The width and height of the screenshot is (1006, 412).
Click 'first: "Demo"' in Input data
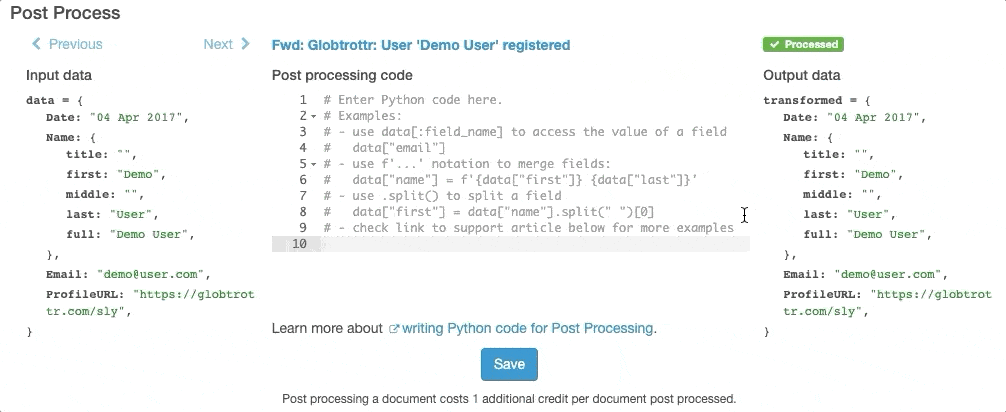[116, 175]
